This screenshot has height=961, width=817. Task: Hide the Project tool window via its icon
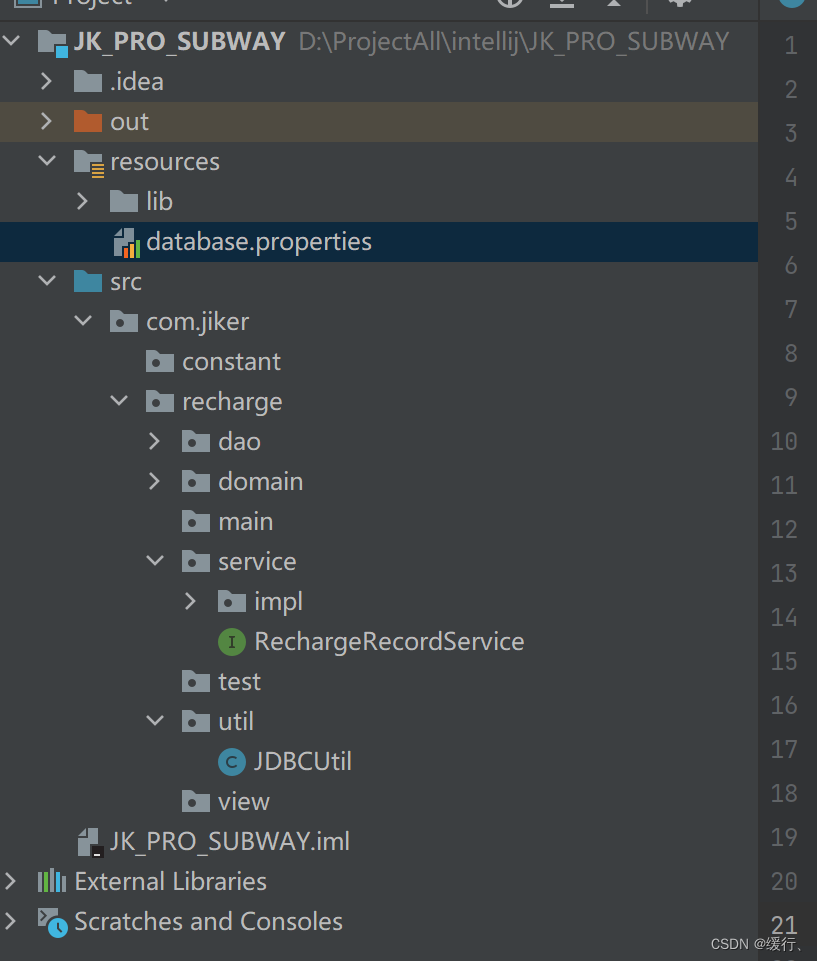pyautogui.click(x=613, y=3)
